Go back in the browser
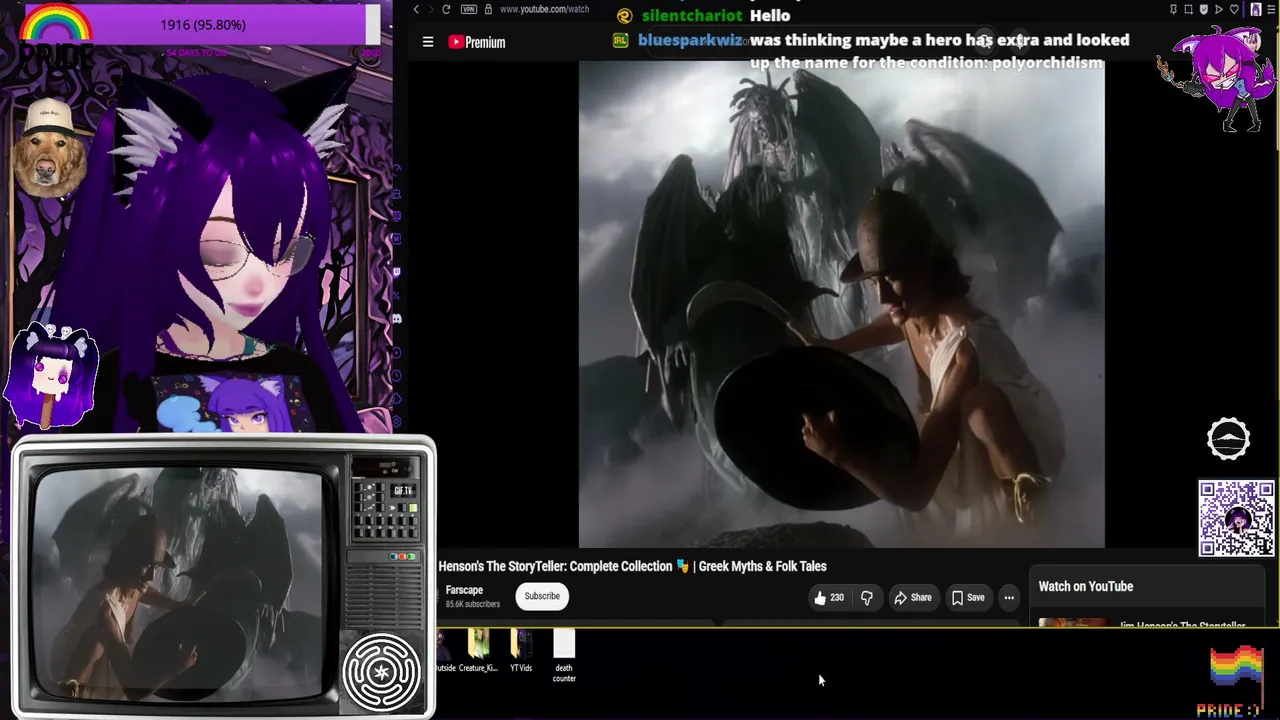The height and width of the screenshot is (720, 1280). (x=416, y=10)
